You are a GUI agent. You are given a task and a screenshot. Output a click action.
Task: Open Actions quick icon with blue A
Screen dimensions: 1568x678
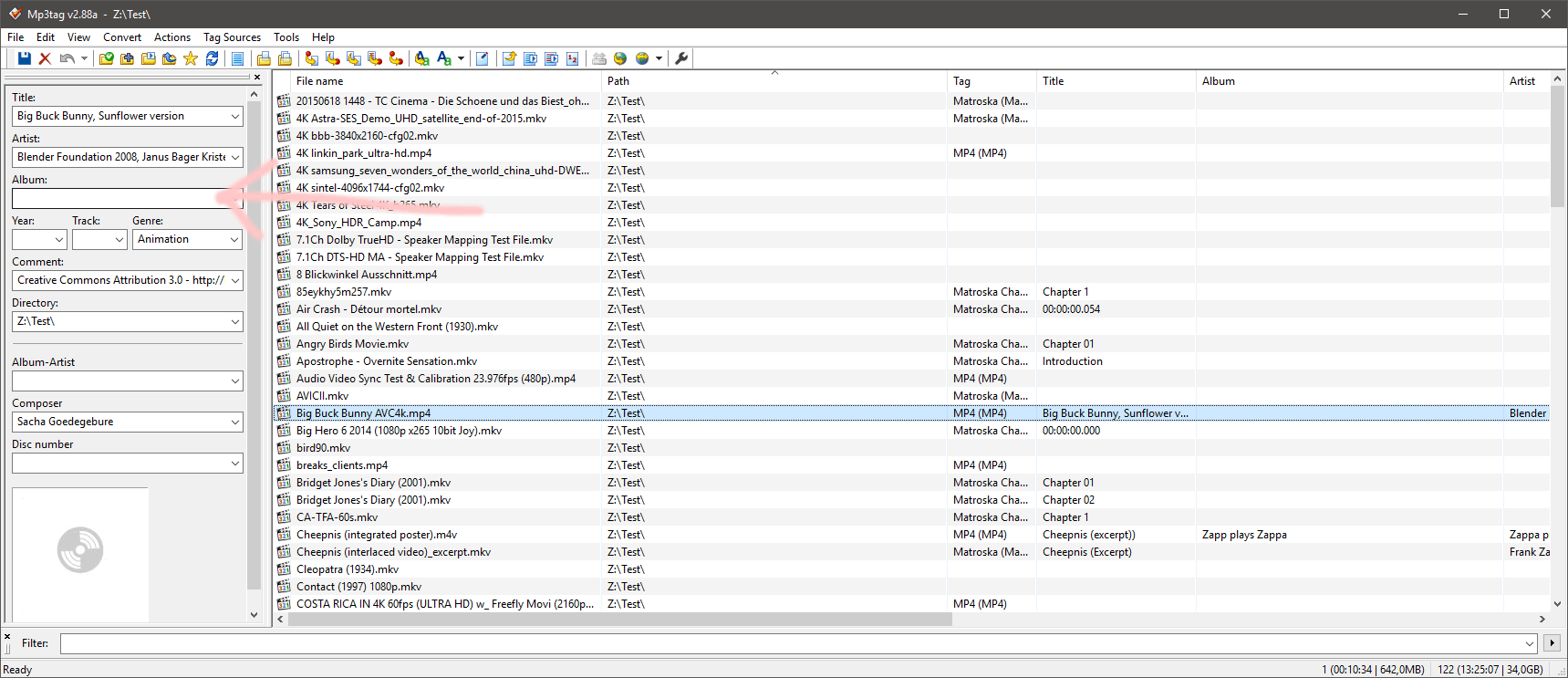pyautogui.click(x=444, y=58)
